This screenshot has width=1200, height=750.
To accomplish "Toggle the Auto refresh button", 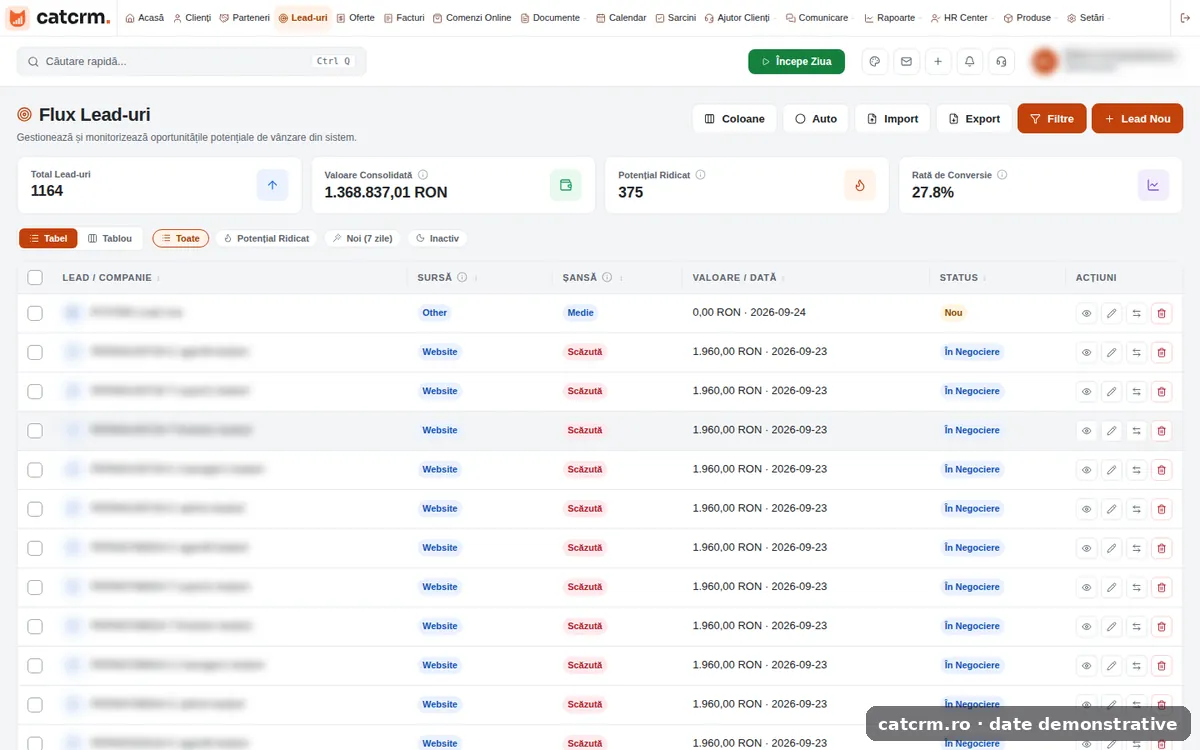I will [x=816, y=118].
